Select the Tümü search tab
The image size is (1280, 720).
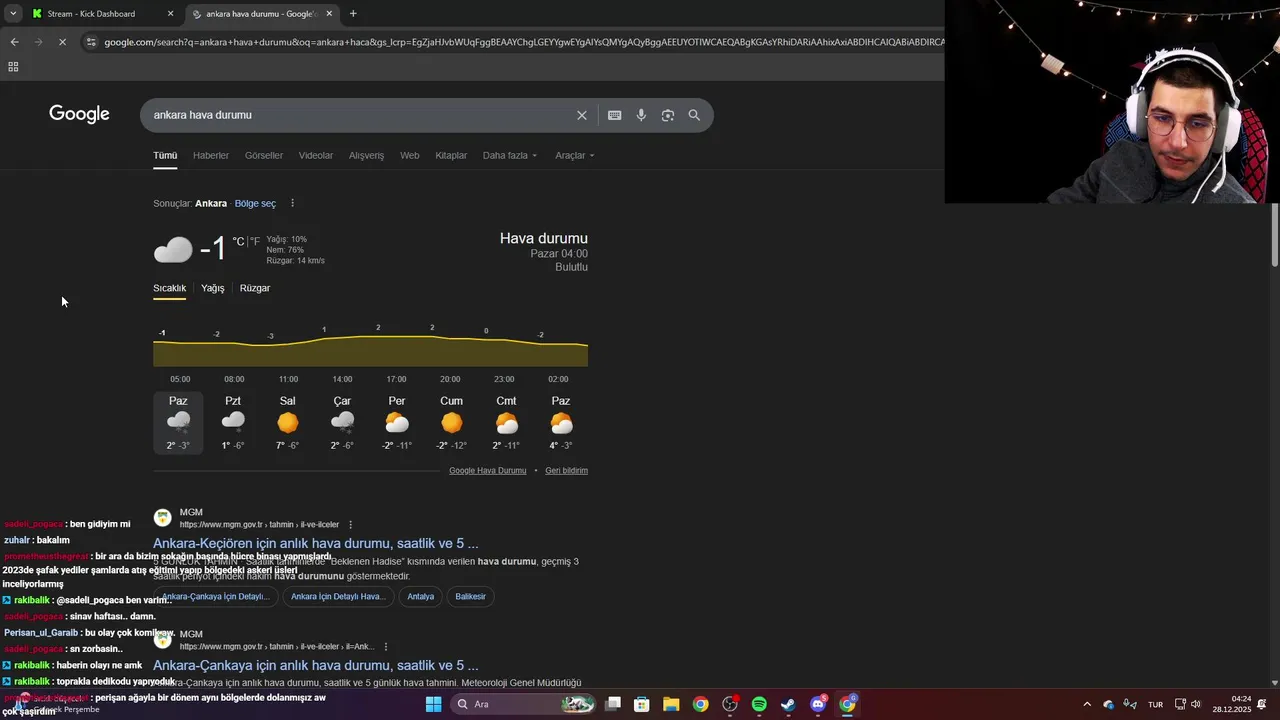[165, 155]
